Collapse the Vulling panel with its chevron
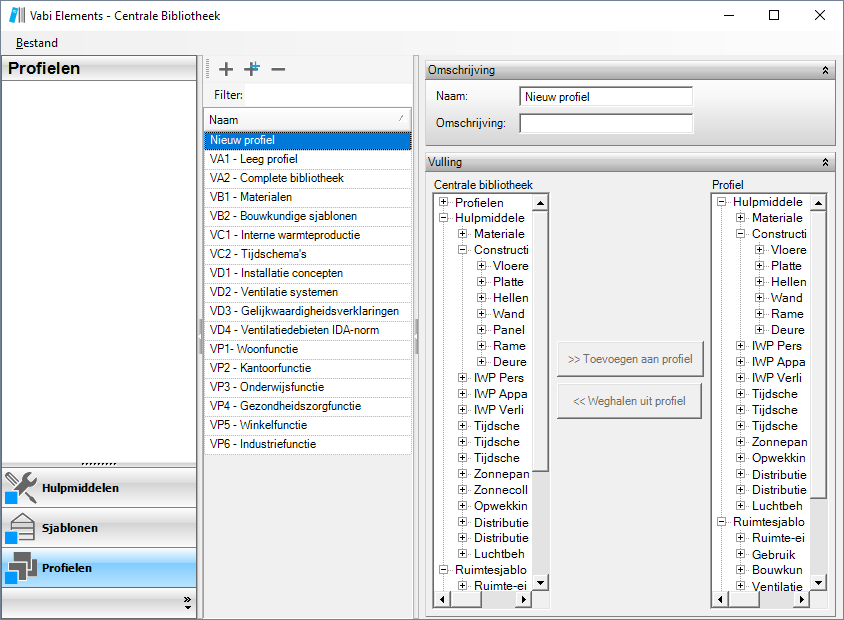Screen dimensions: 844x620 [x=825, y=161]
